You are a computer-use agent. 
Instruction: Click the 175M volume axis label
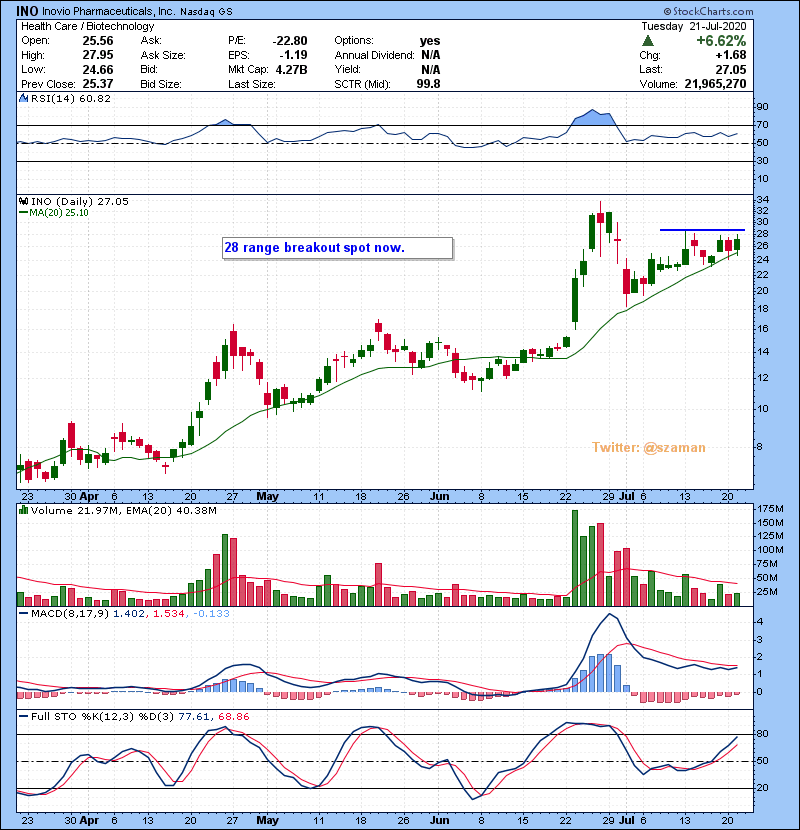click(770, 509)
